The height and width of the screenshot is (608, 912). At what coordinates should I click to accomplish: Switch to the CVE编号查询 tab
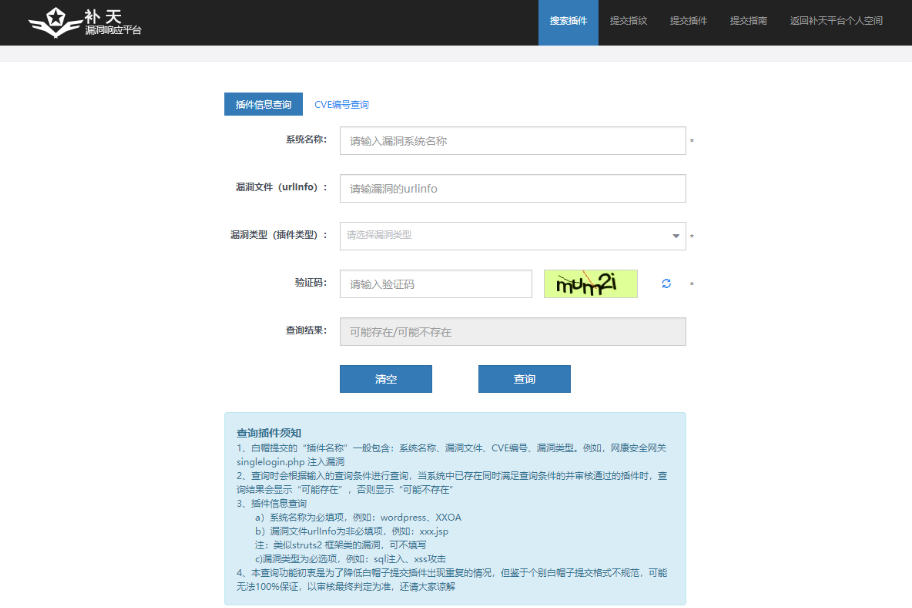(341, 104)
